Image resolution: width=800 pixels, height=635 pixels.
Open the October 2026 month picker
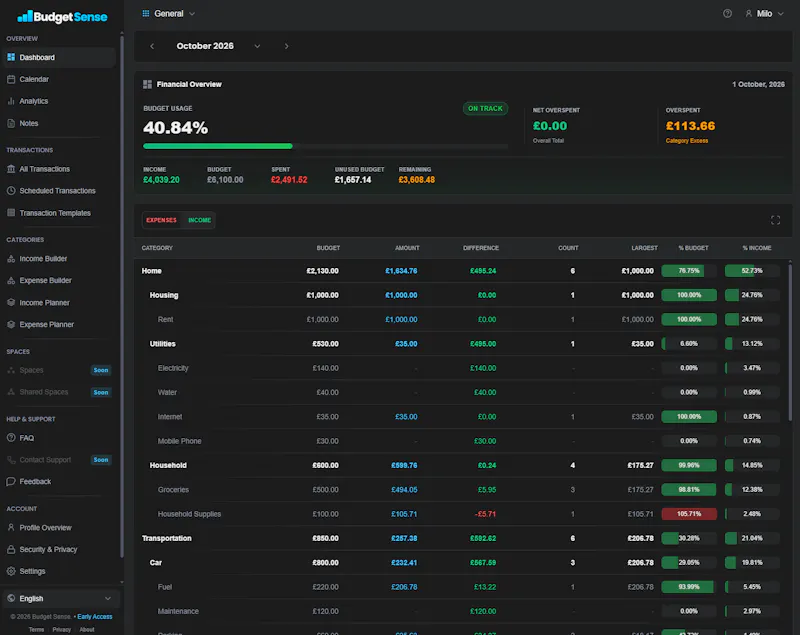pos(218,46)
